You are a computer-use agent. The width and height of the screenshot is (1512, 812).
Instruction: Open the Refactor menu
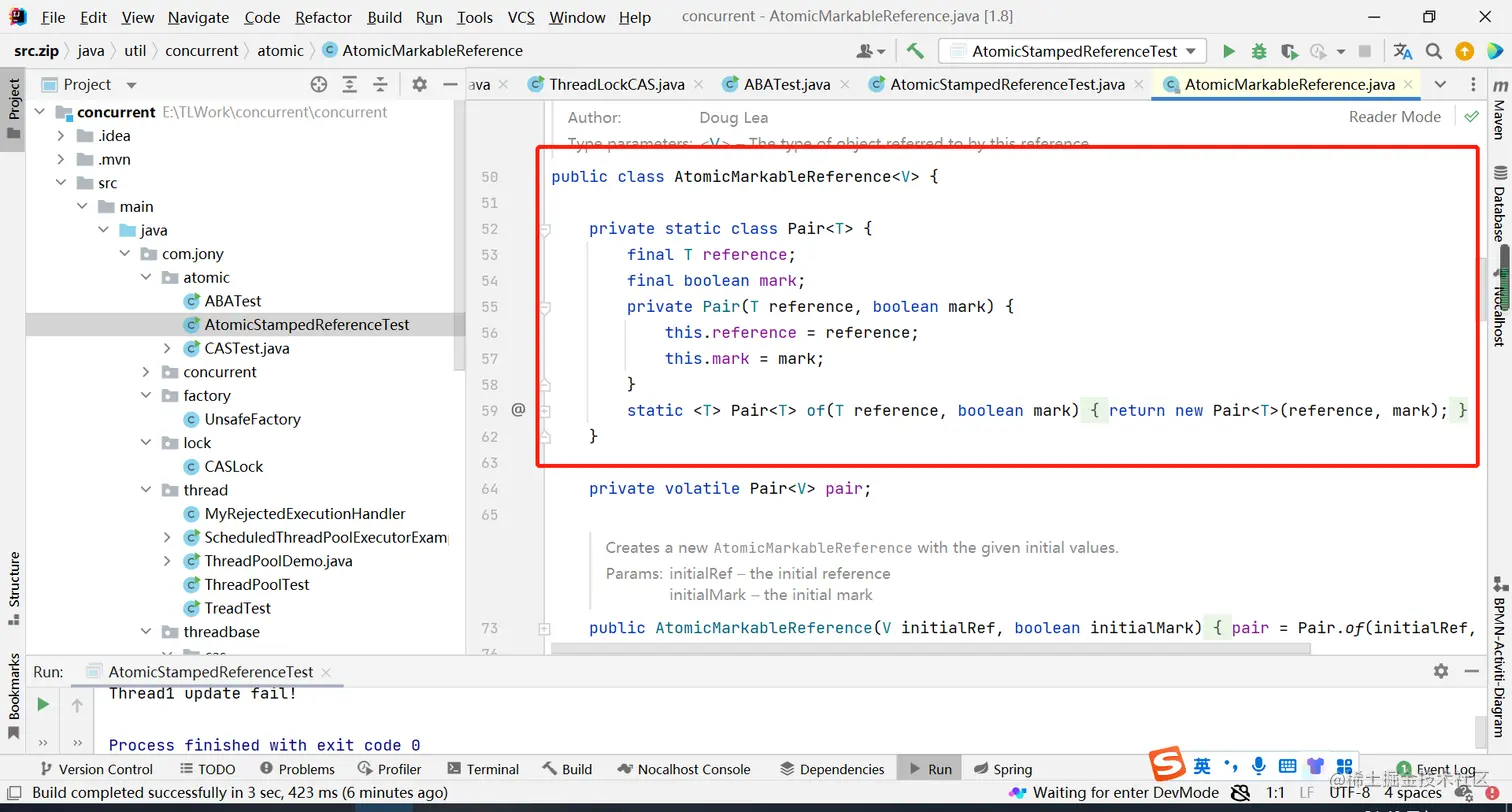324,17
